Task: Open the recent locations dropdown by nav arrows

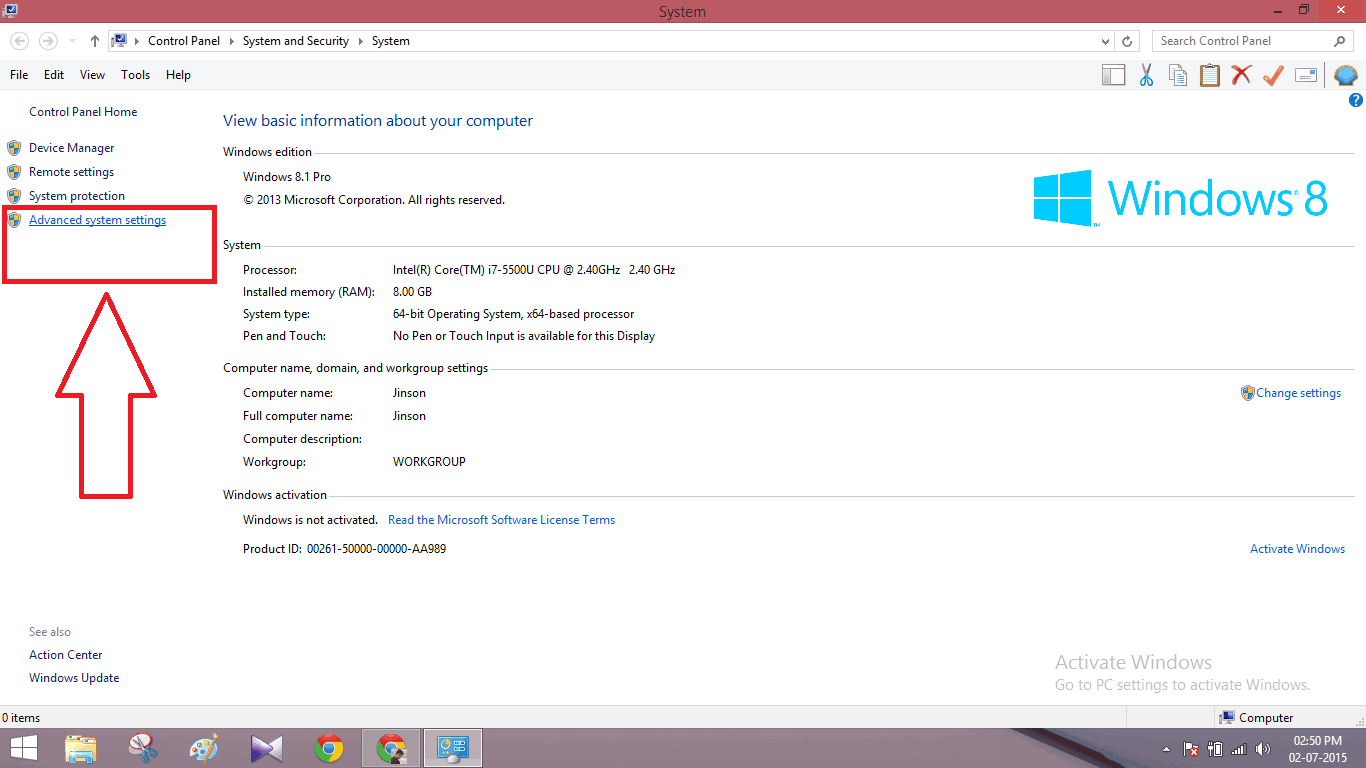Action: [x=72, y=41]
